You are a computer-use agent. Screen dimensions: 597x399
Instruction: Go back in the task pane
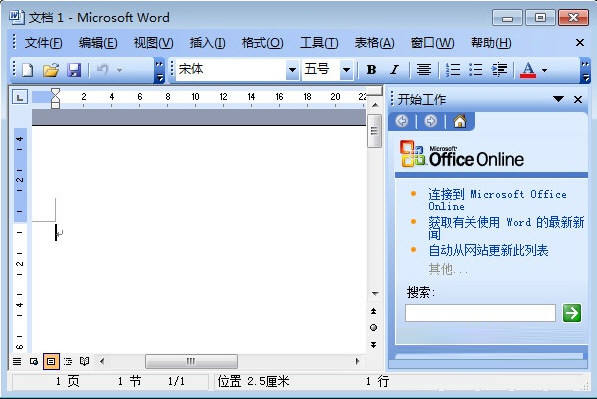point(402,121)
